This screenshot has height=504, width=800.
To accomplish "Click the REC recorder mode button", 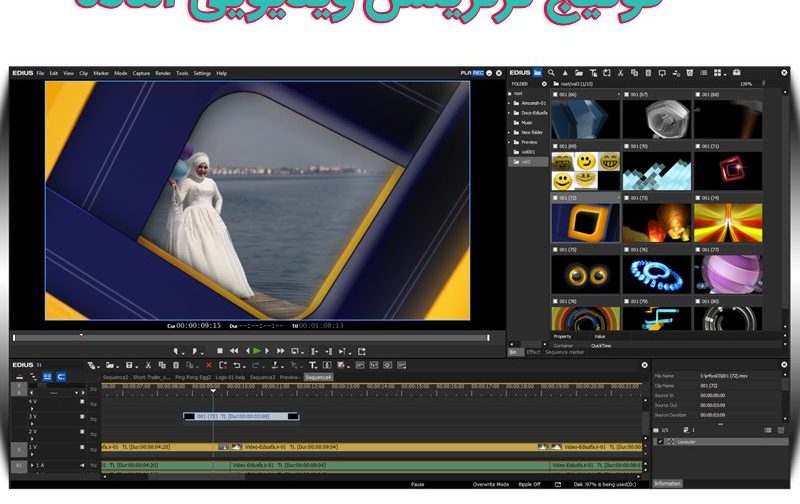I will click(478, 73).
